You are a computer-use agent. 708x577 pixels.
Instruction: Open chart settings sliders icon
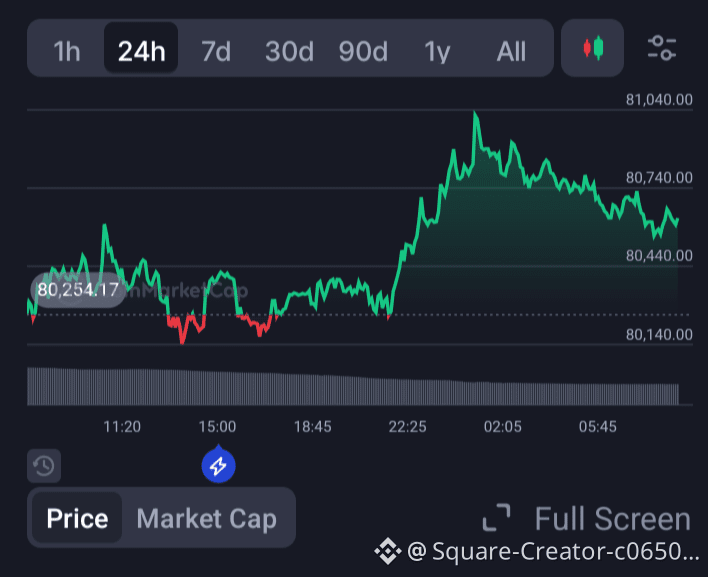click(661, 48)
